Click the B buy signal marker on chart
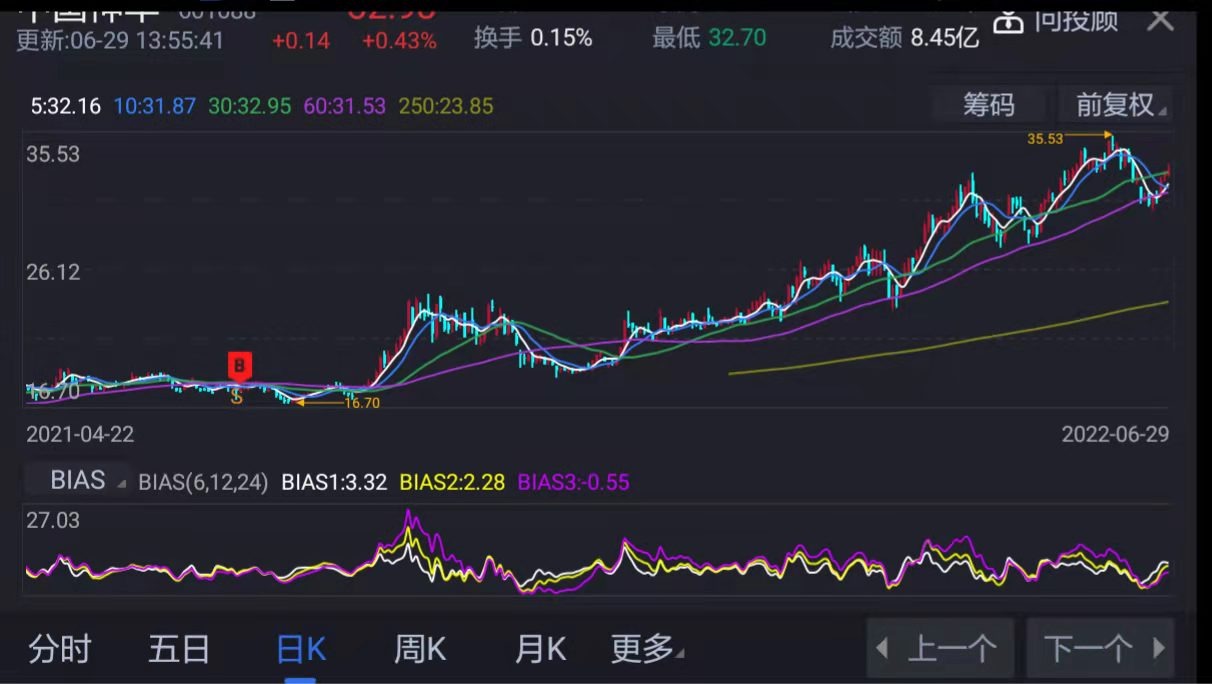Screen dimensions: 1212x684 tap(239, 367)
